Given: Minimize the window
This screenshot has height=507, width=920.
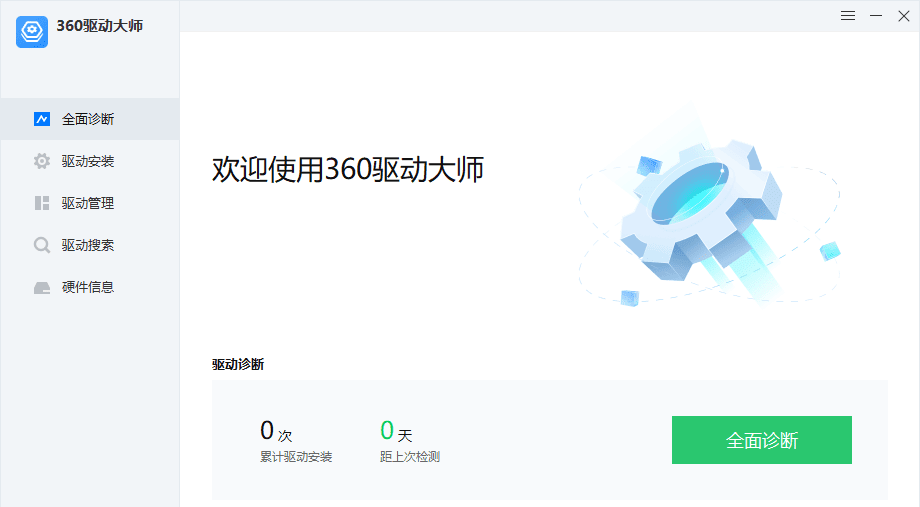Looking at the screenshot, I should click(x=876, y=16).
